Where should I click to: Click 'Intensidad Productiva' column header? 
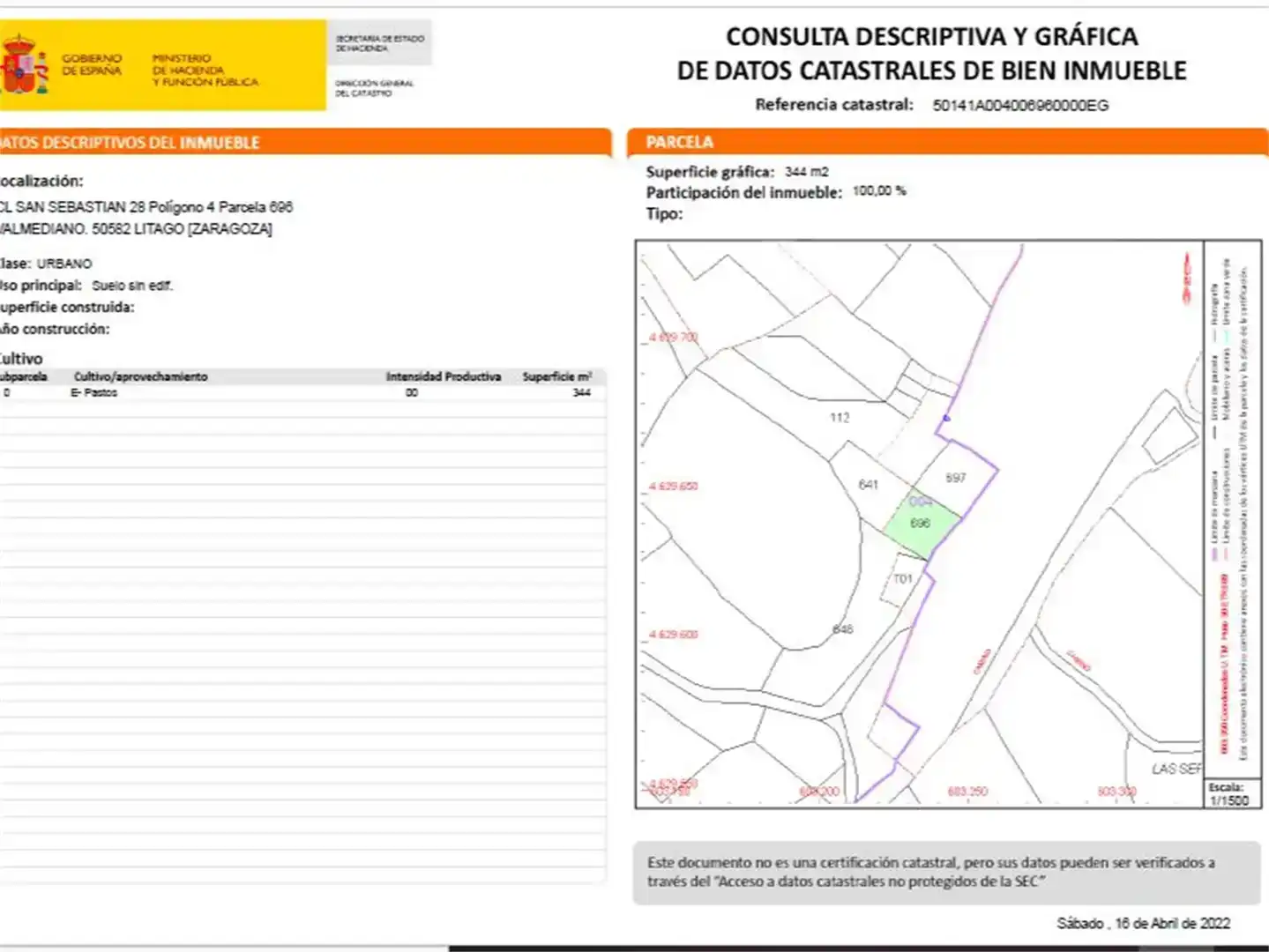pos(444,376)
